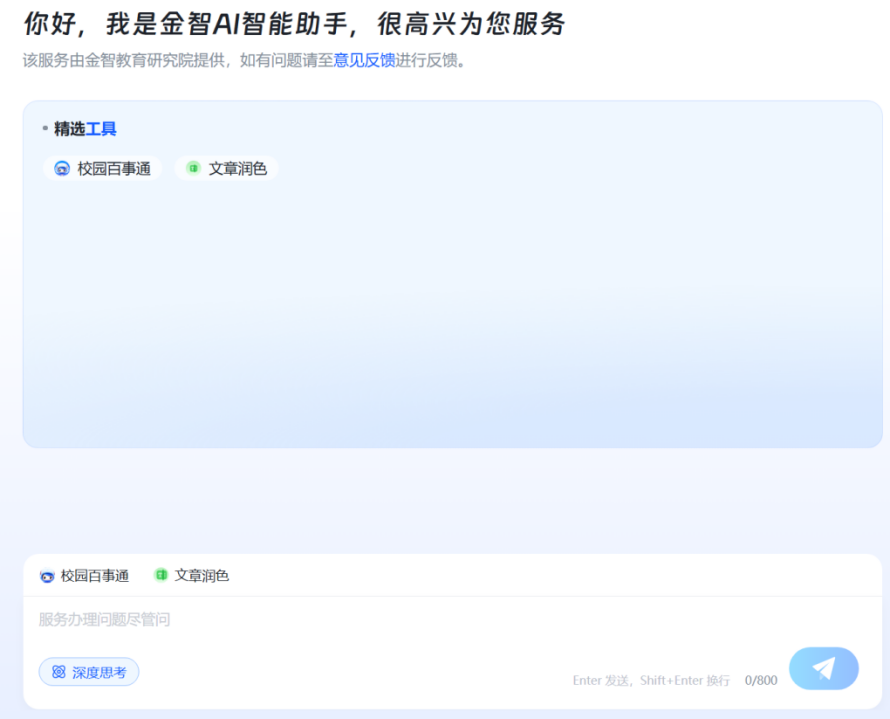Click the 校园百事通 robot icon in 精选工具
Screen dimensions: 890x719
point(62,169)
